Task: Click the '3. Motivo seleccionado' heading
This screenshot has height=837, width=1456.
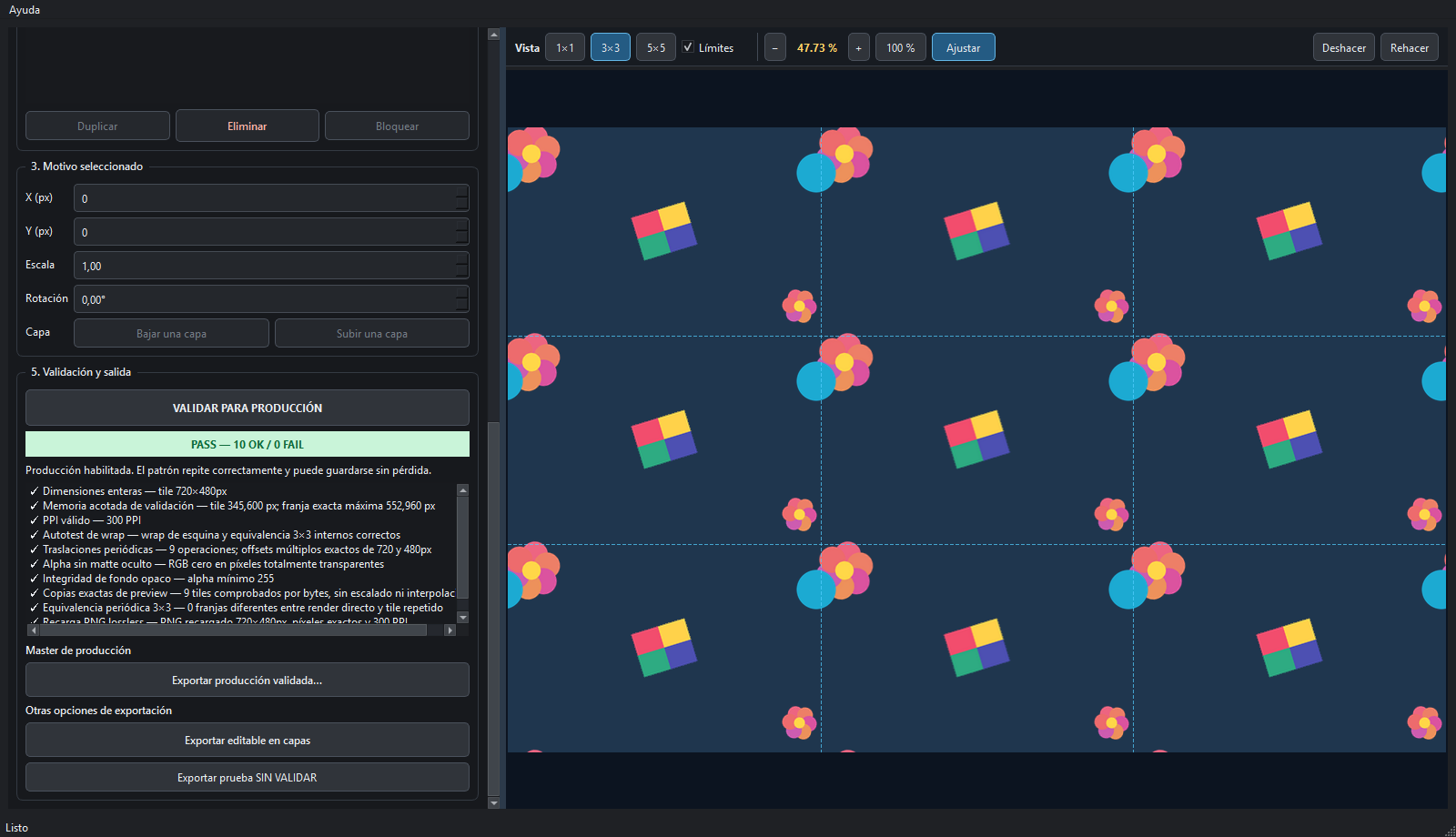Action: tap(86, 166)
